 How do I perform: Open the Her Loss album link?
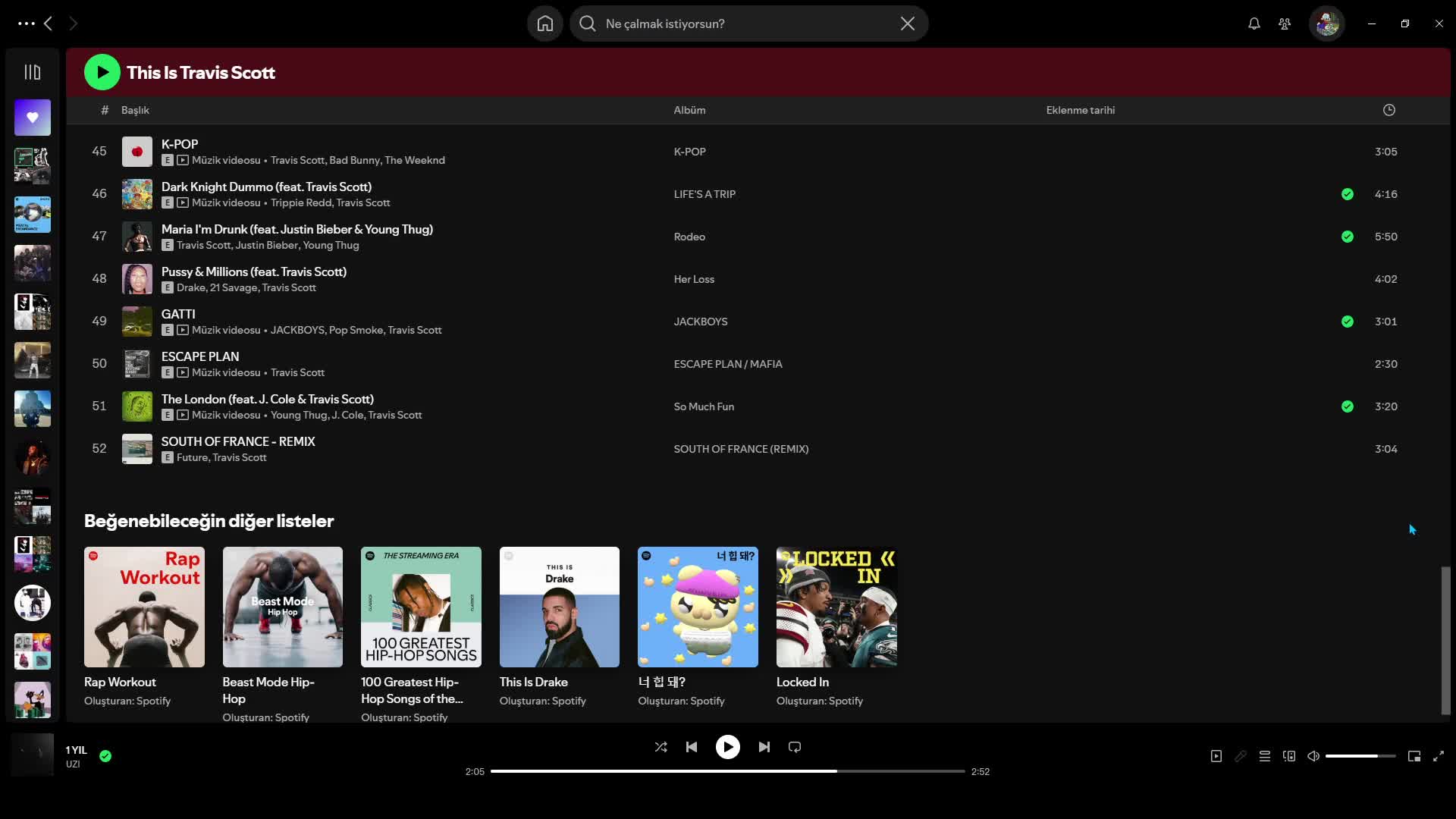(x=694, y=279)
